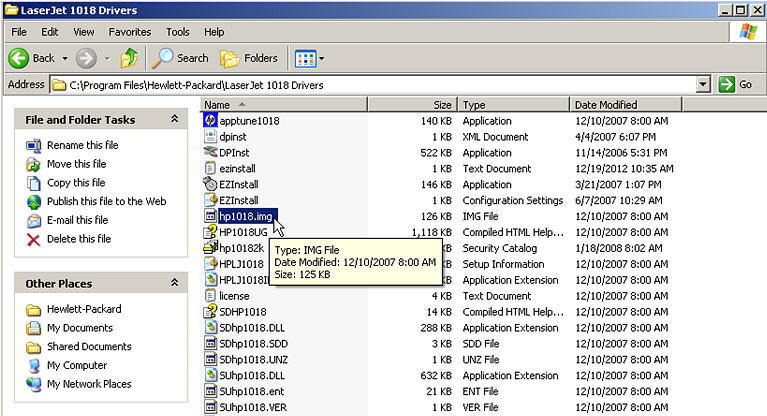Open the File menu
Viewport: 767px width, 416px height.
pos(19,32)
